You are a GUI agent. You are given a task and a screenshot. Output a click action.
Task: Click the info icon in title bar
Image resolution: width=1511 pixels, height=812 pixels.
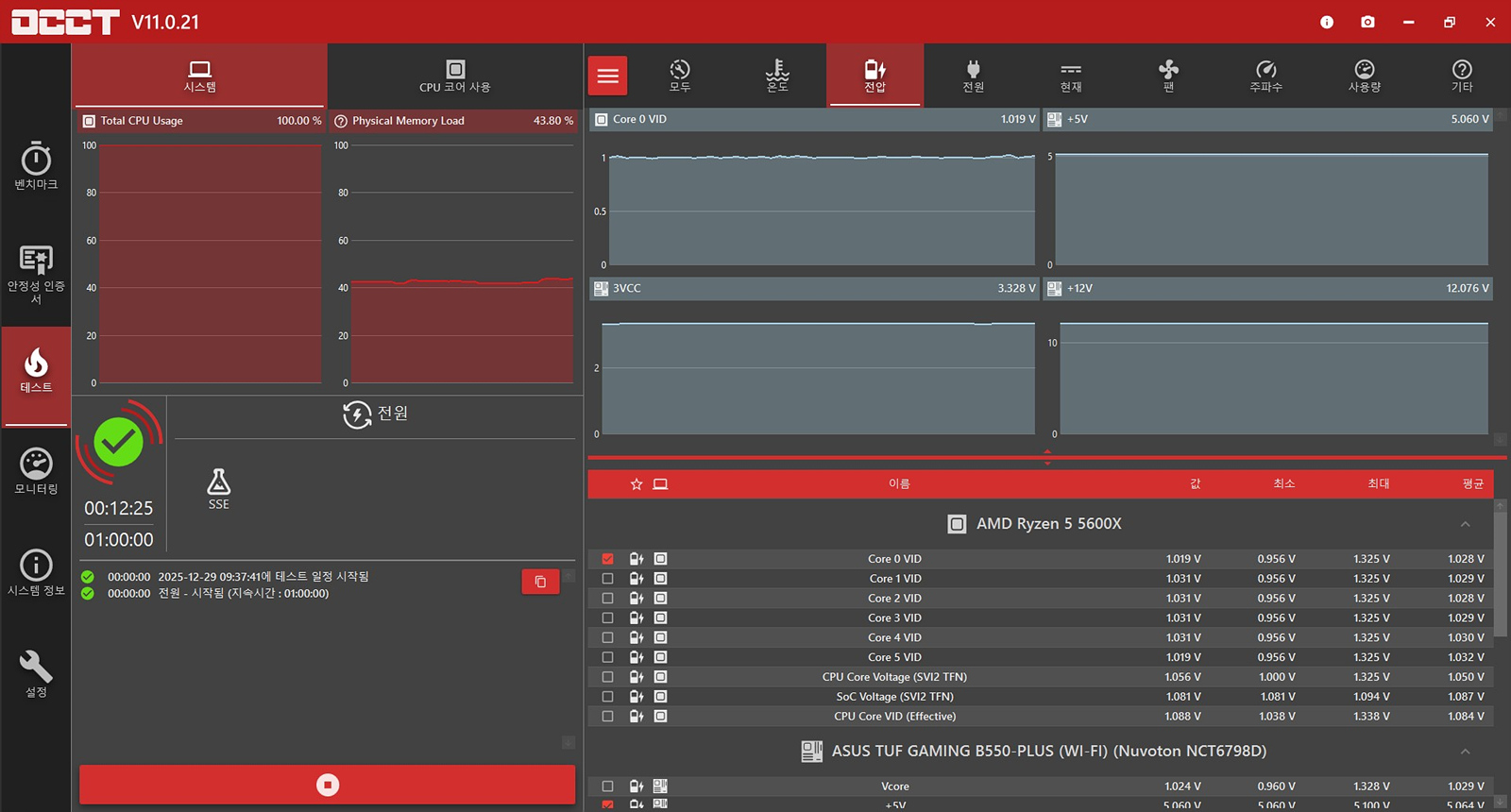[x=1327, y=22]
